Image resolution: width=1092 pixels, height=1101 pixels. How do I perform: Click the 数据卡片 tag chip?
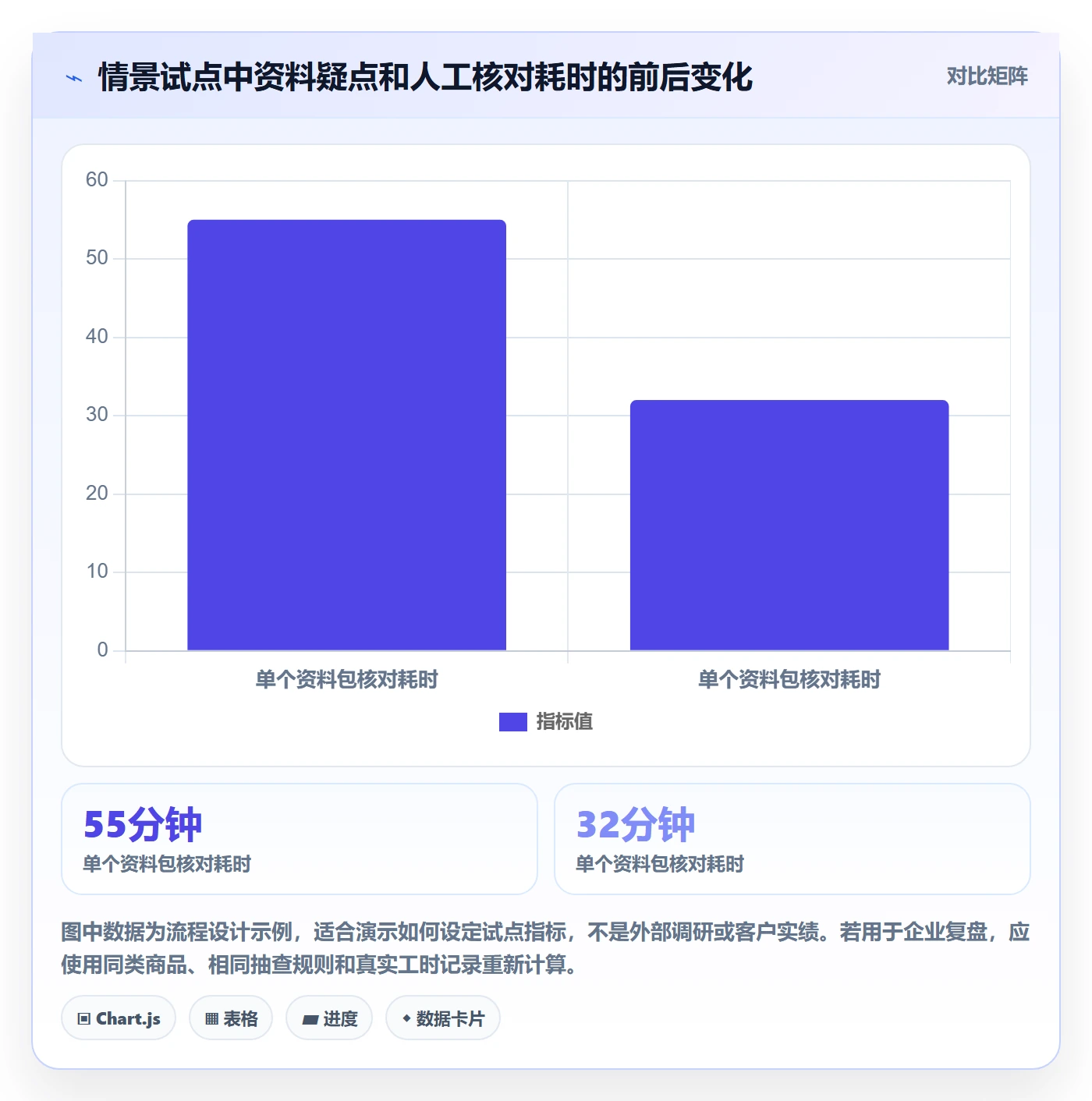coord(443,1018)
